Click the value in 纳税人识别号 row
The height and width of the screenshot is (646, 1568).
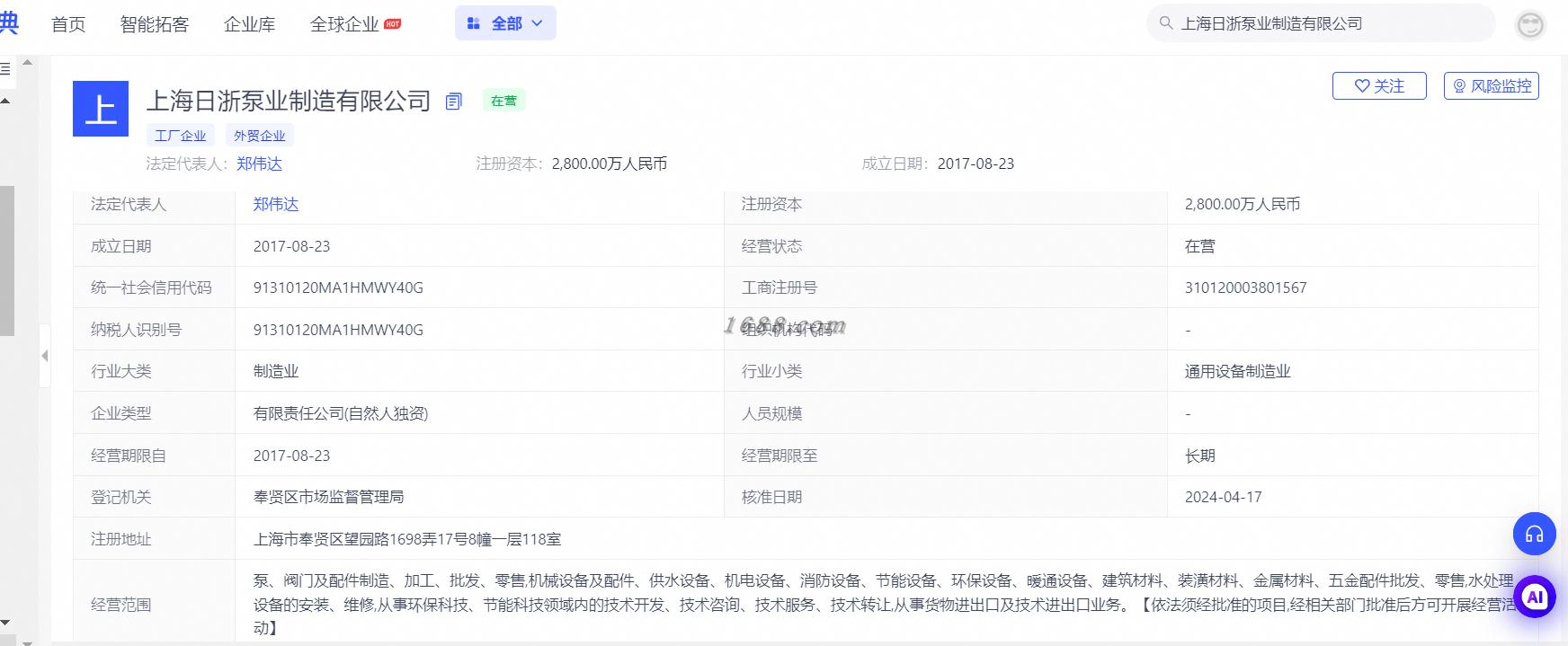point(338,330)
